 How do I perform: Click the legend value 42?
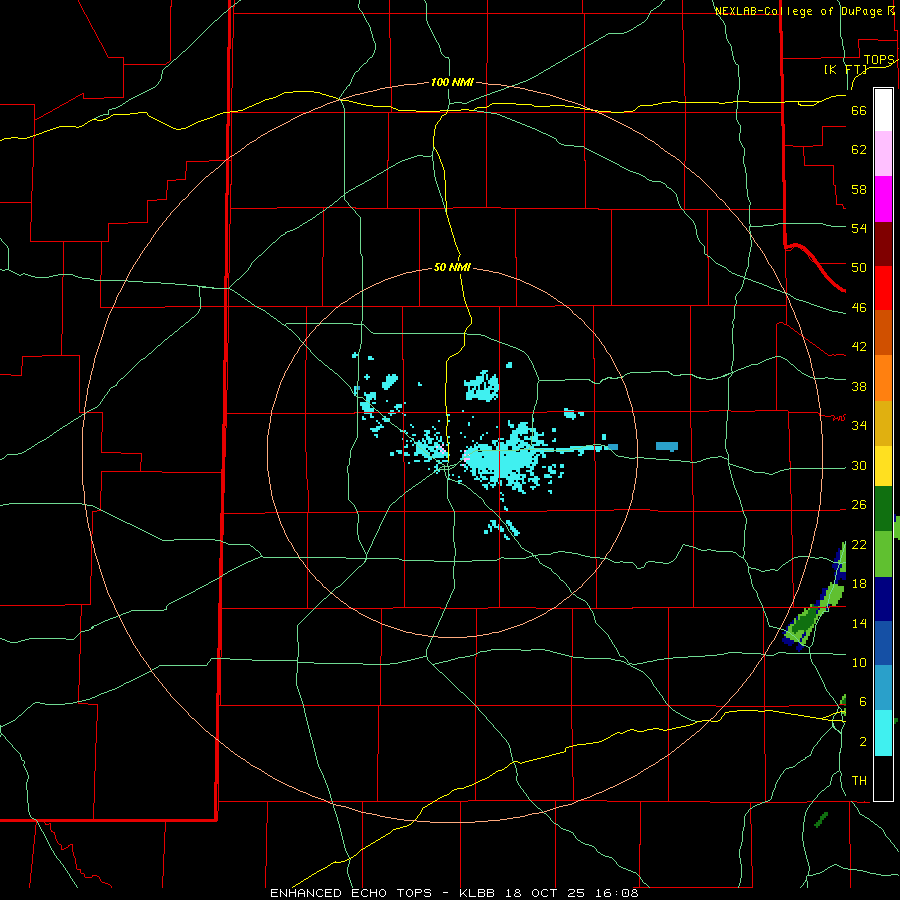coord(859,347)
